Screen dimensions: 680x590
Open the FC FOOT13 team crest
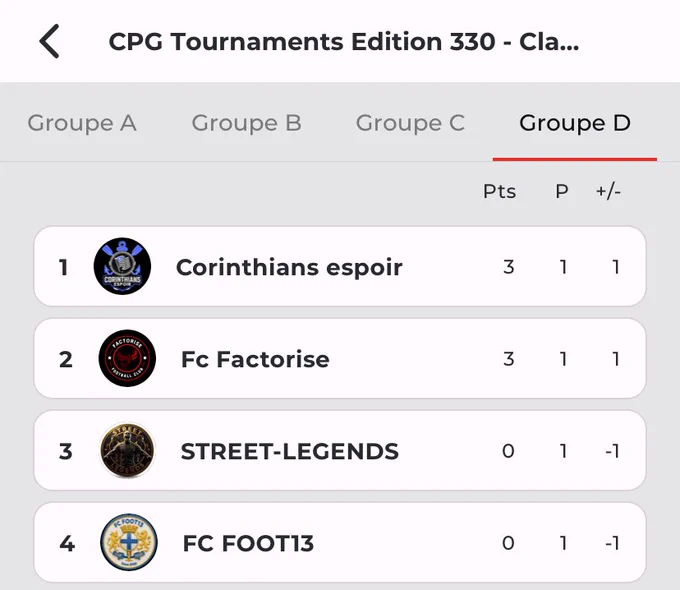point(129,542)
